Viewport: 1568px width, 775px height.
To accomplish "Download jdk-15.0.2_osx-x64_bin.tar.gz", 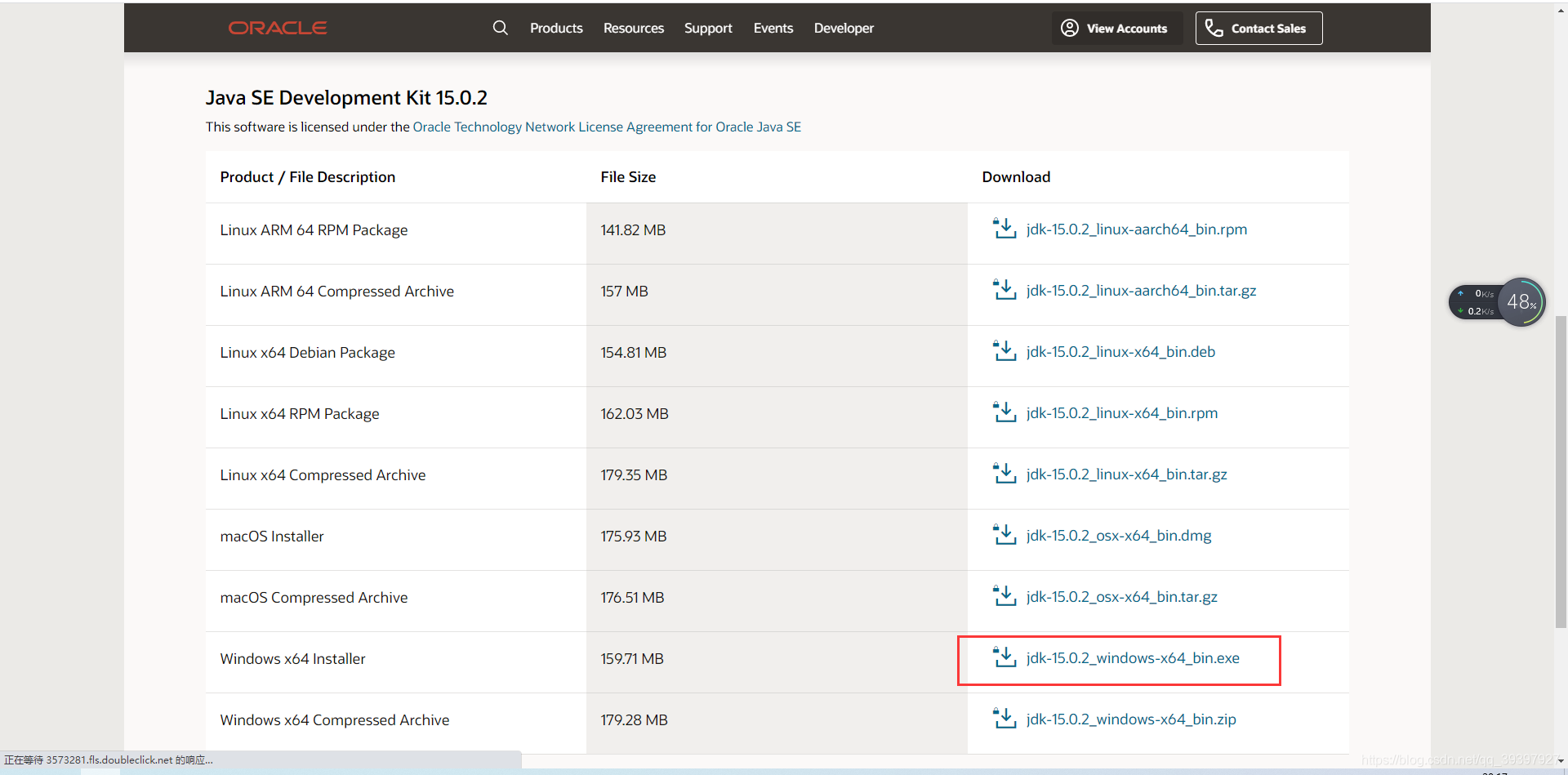I will [1122, 596].
